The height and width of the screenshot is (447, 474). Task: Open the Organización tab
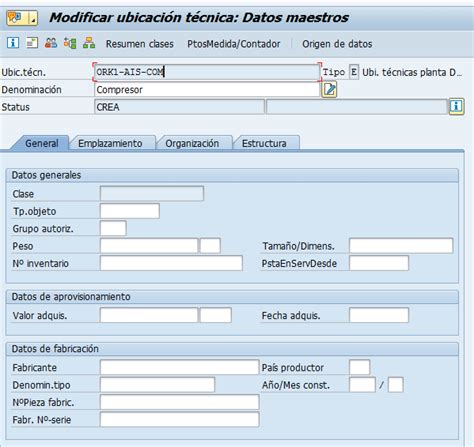(x=192, y=143)
